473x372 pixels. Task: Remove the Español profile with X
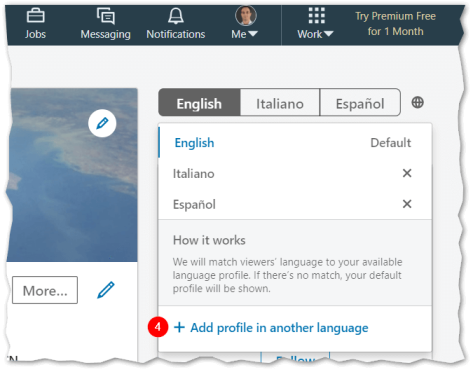pyautogui.click(x=407, y=204)
